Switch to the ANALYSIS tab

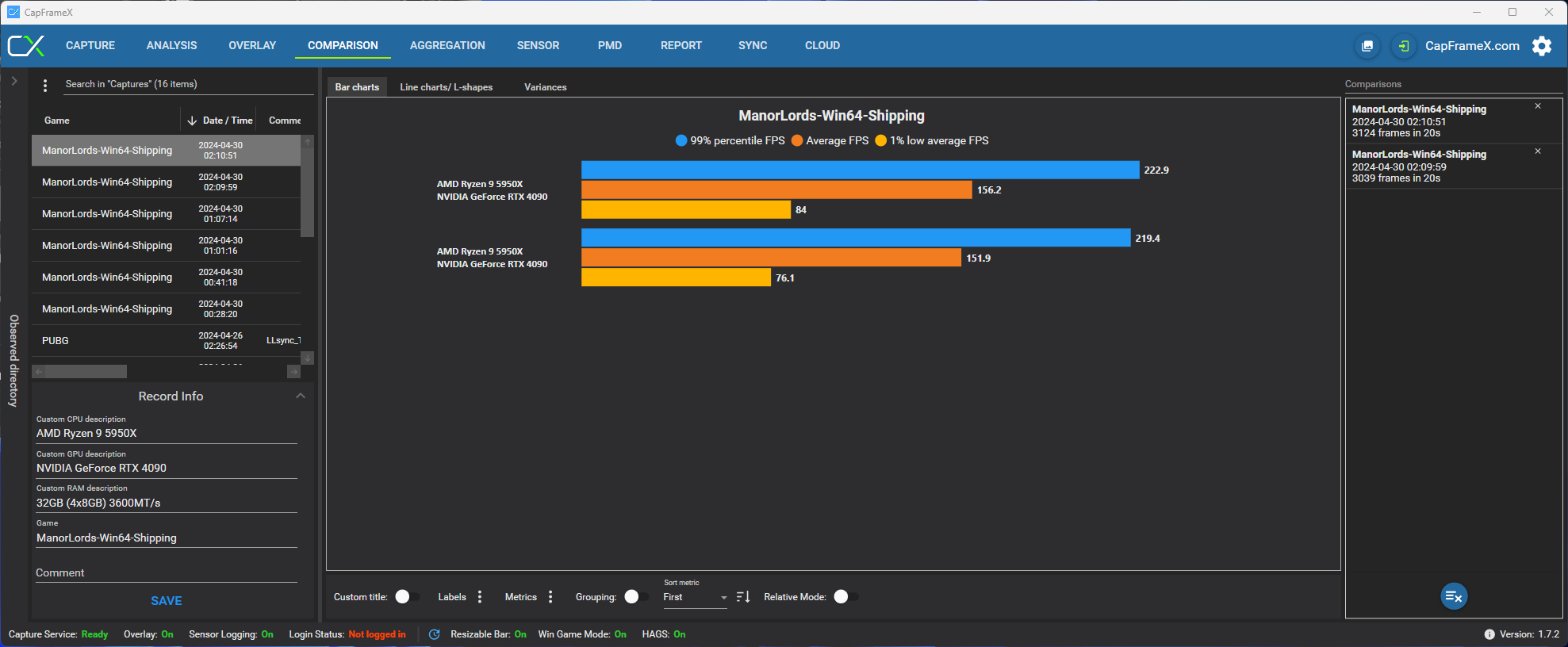point(172,46)
